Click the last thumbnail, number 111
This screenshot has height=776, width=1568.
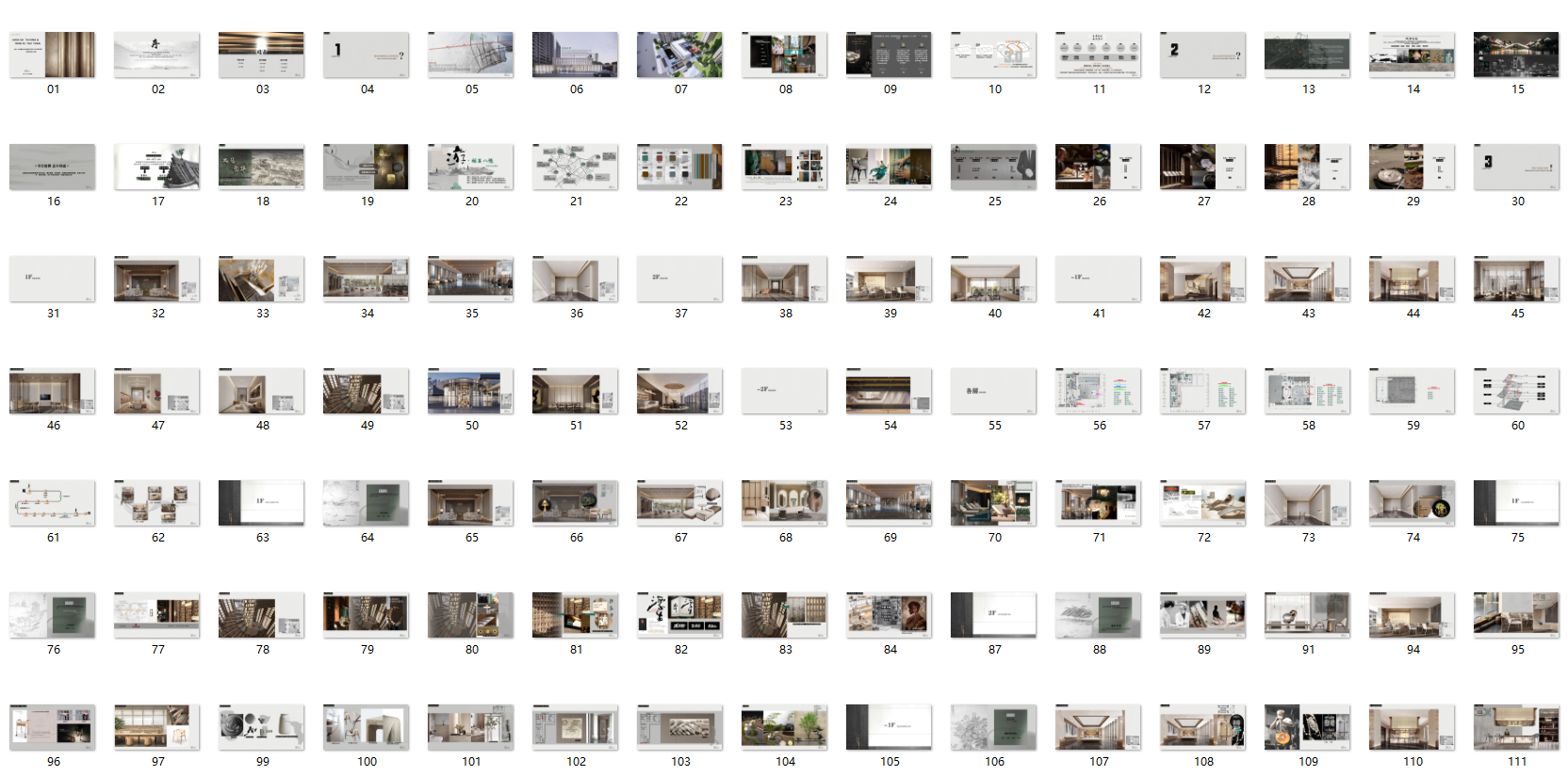pyautogui.click(x=1517, y=727)
